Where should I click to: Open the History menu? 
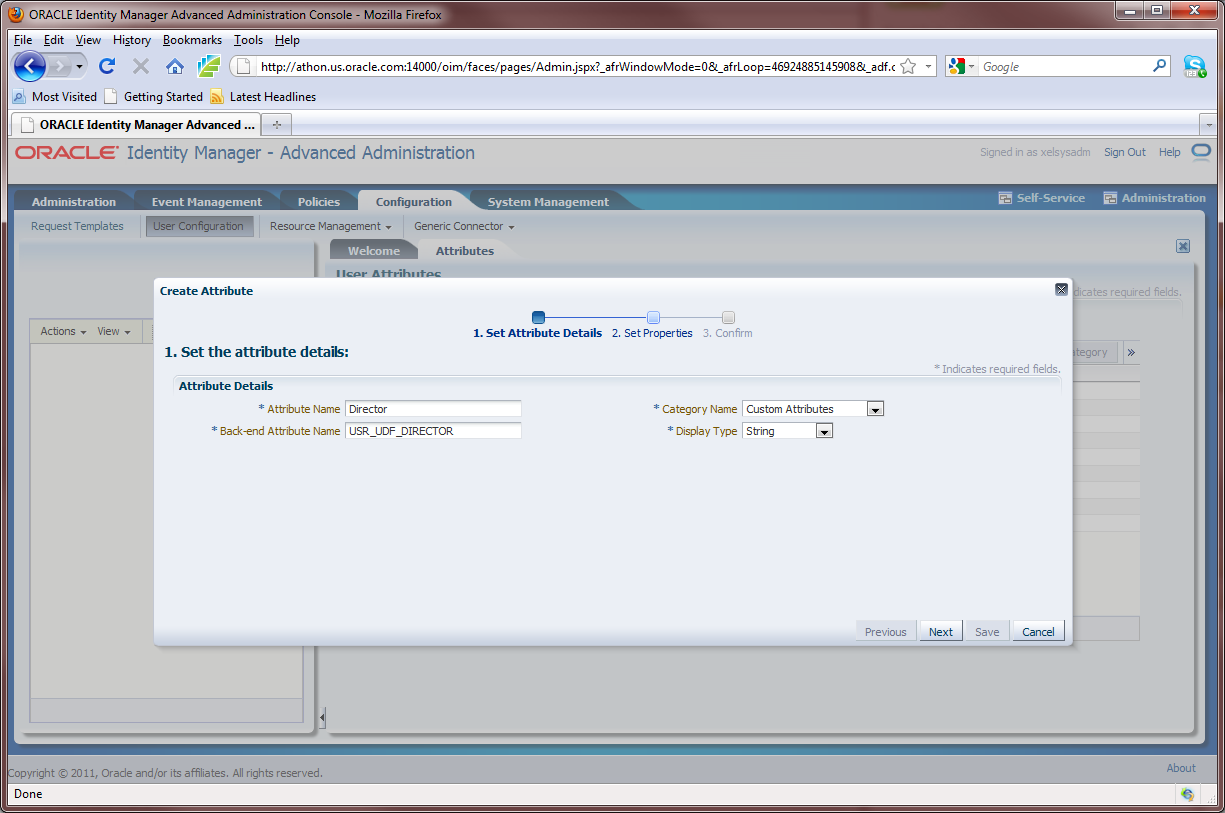point(132,40)
